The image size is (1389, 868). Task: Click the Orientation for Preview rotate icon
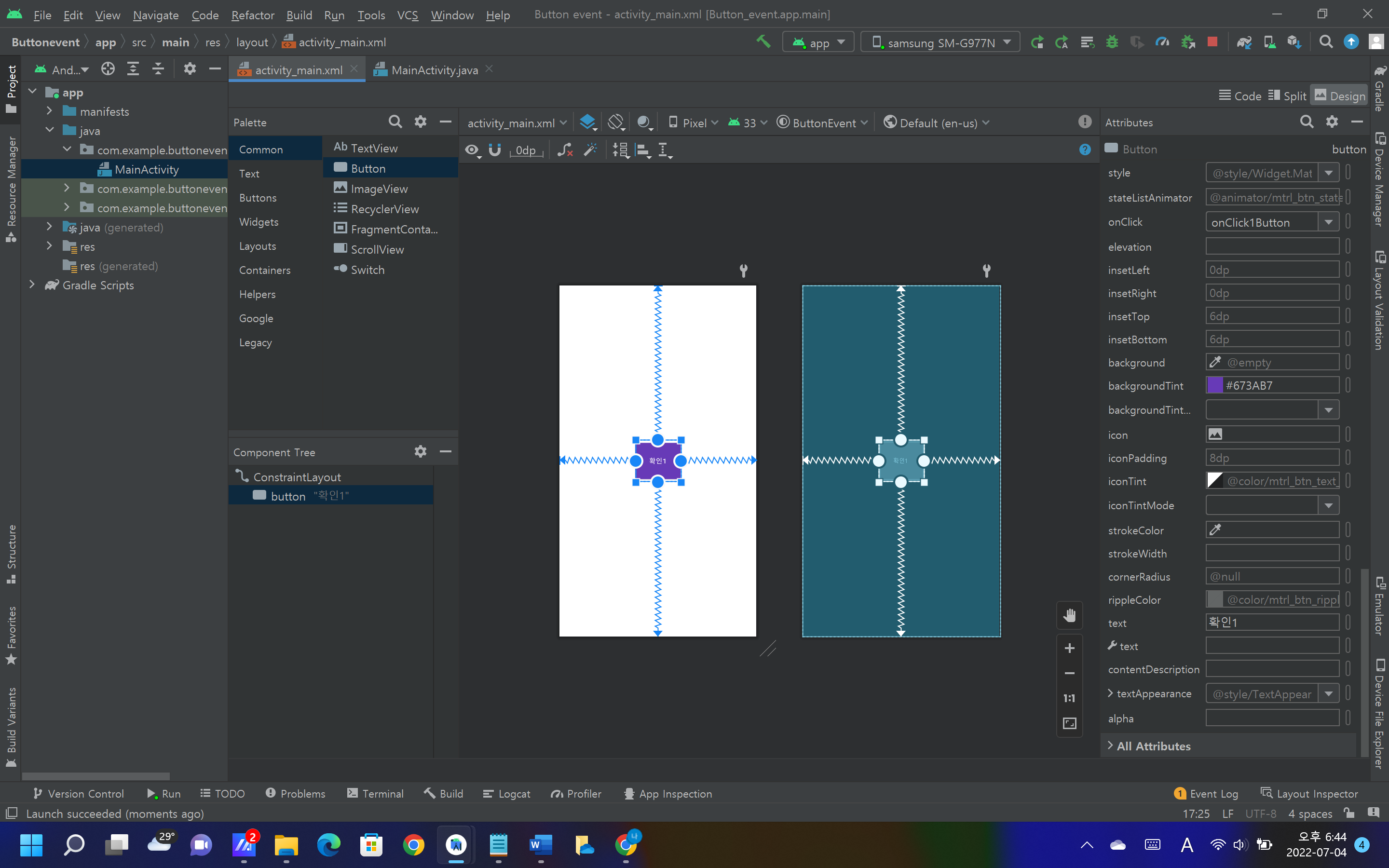616,122
